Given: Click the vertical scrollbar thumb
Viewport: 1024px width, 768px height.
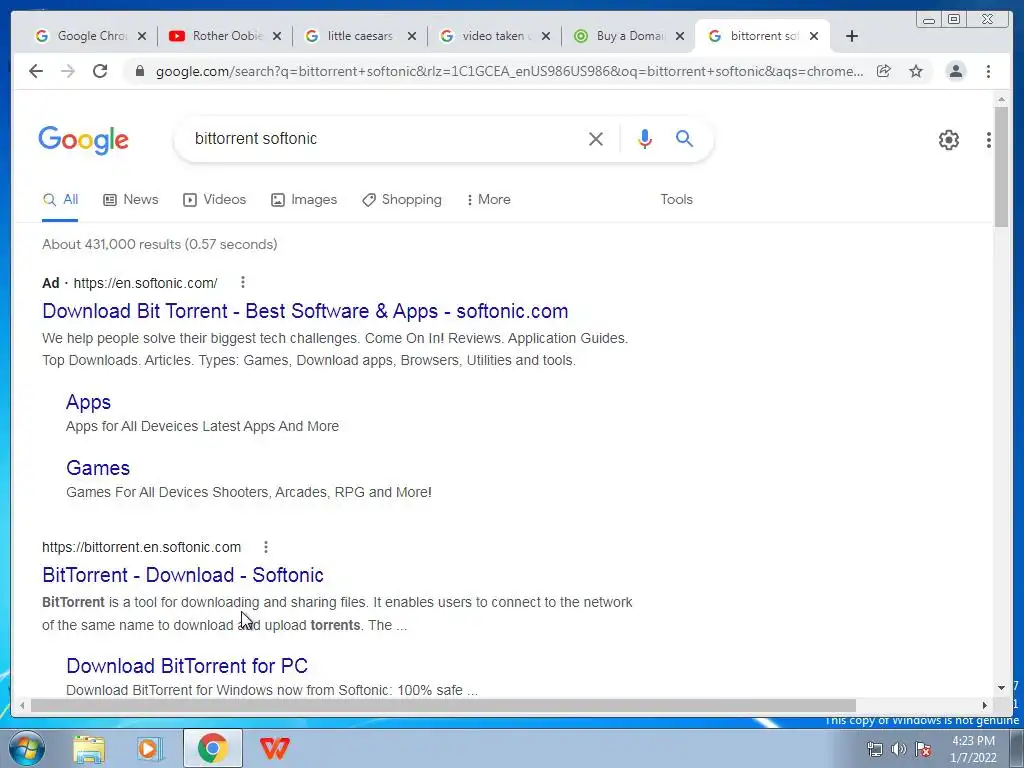Looking at the screenshot, I should [1001, 167].
